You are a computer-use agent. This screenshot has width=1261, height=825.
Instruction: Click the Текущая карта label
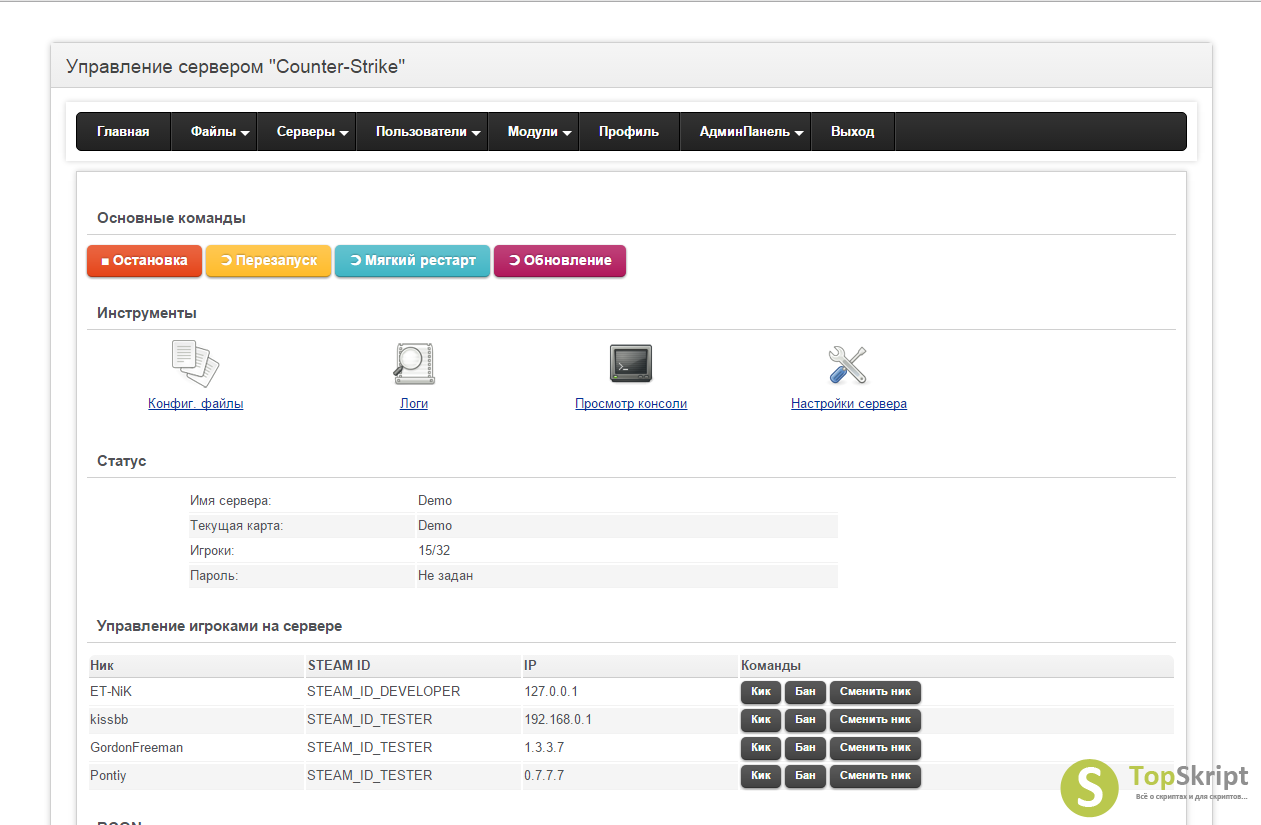point(237,526)
